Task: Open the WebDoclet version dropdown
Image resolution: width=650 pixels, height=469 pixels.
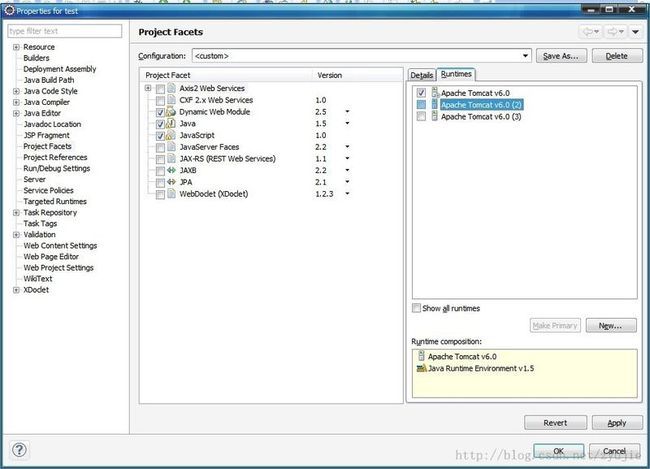Action: click(347, 193)
